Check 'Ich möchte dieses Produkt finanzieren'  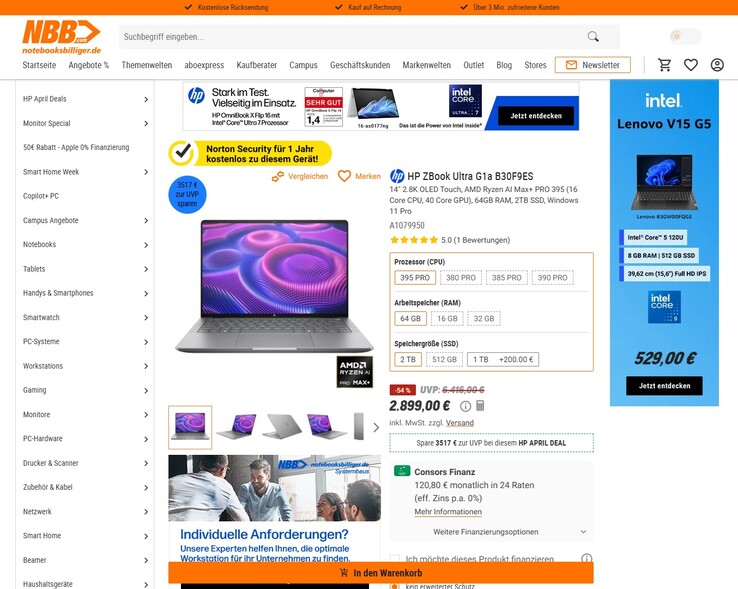tap(395, 559)
